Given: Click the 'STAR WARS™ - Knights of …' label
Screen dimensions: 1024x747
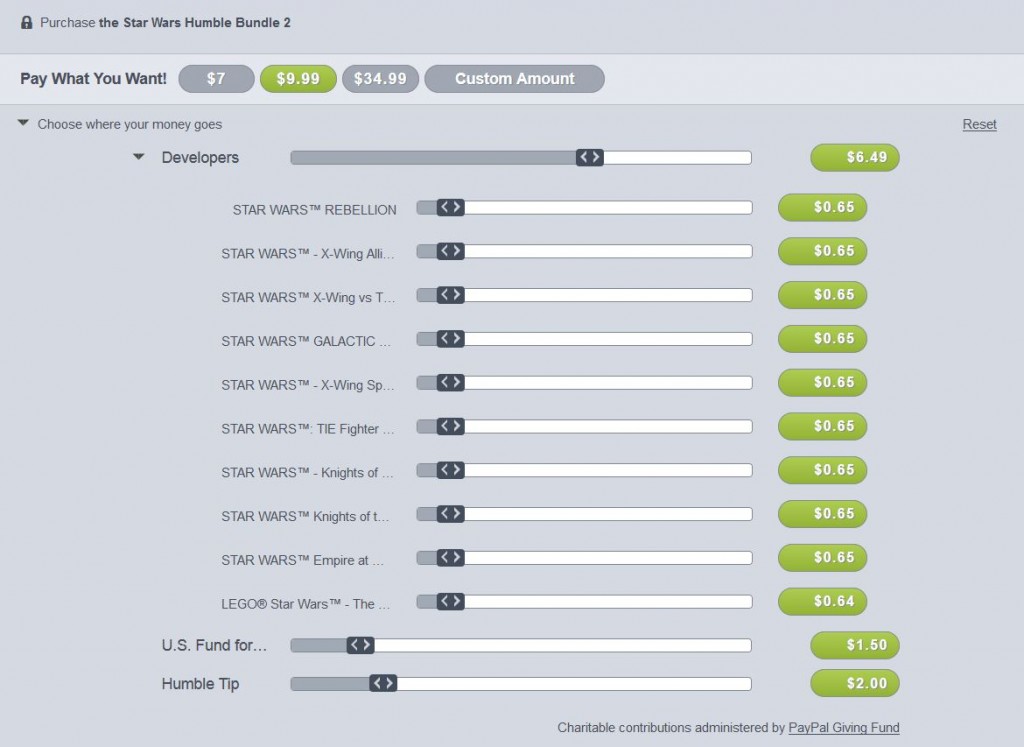Looking at the screenshot, I should point(307,472).
